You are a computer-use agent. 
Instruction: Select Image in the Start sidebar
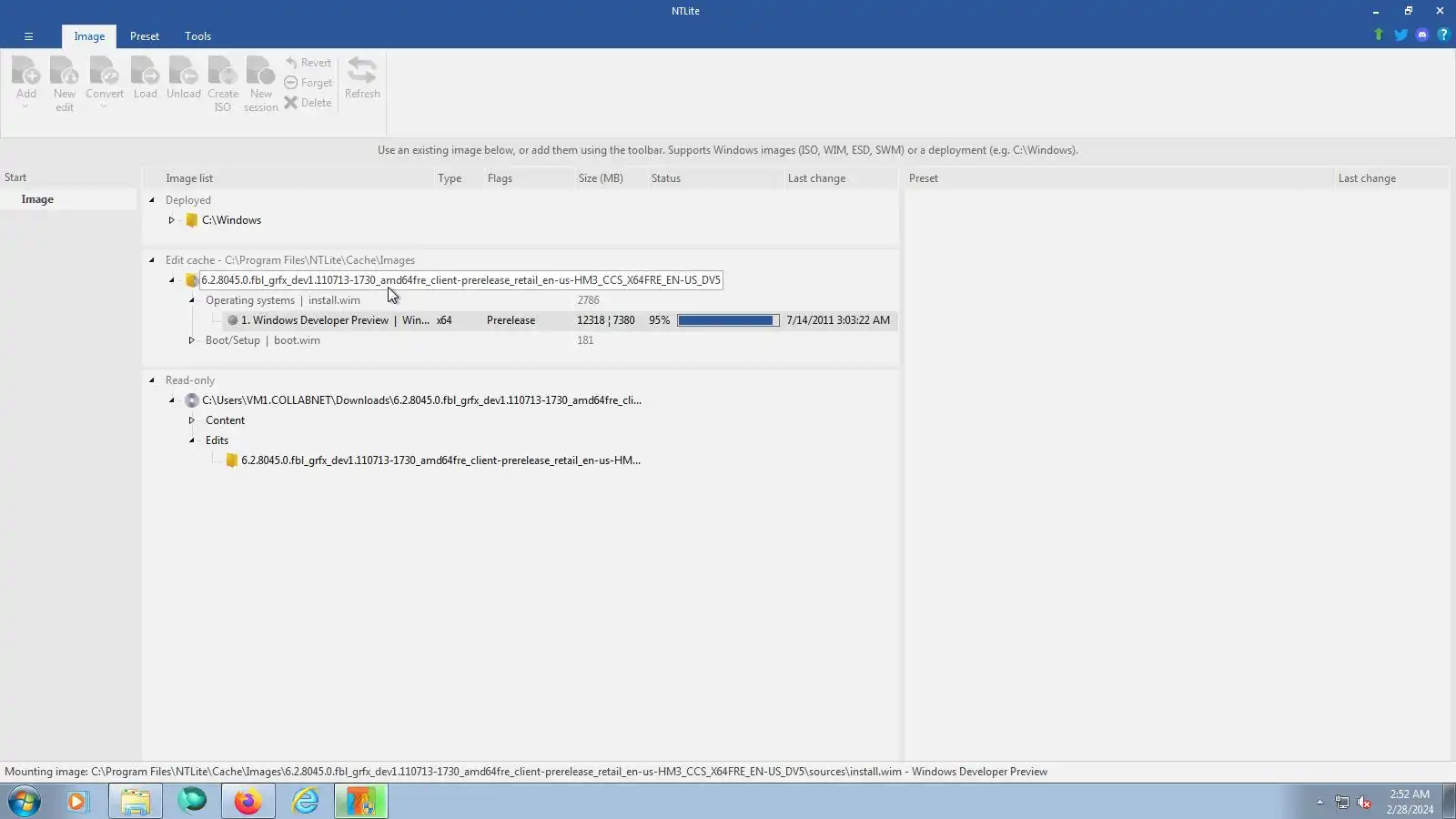[68, 199]
